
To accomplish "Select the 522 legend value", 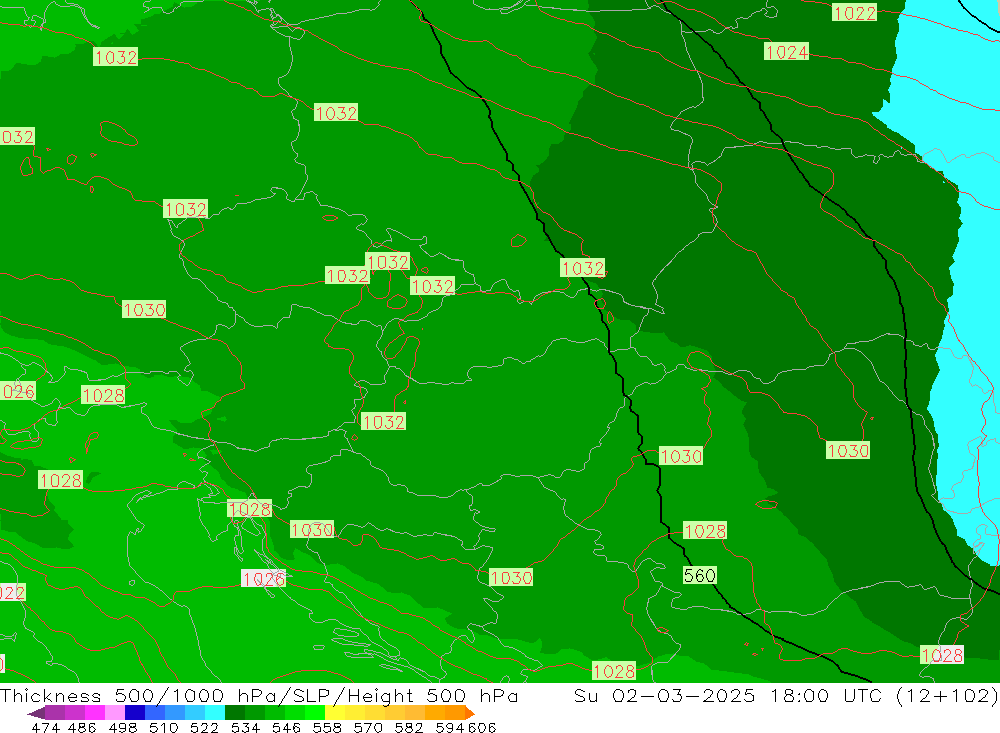I will [x=205, y=727].
